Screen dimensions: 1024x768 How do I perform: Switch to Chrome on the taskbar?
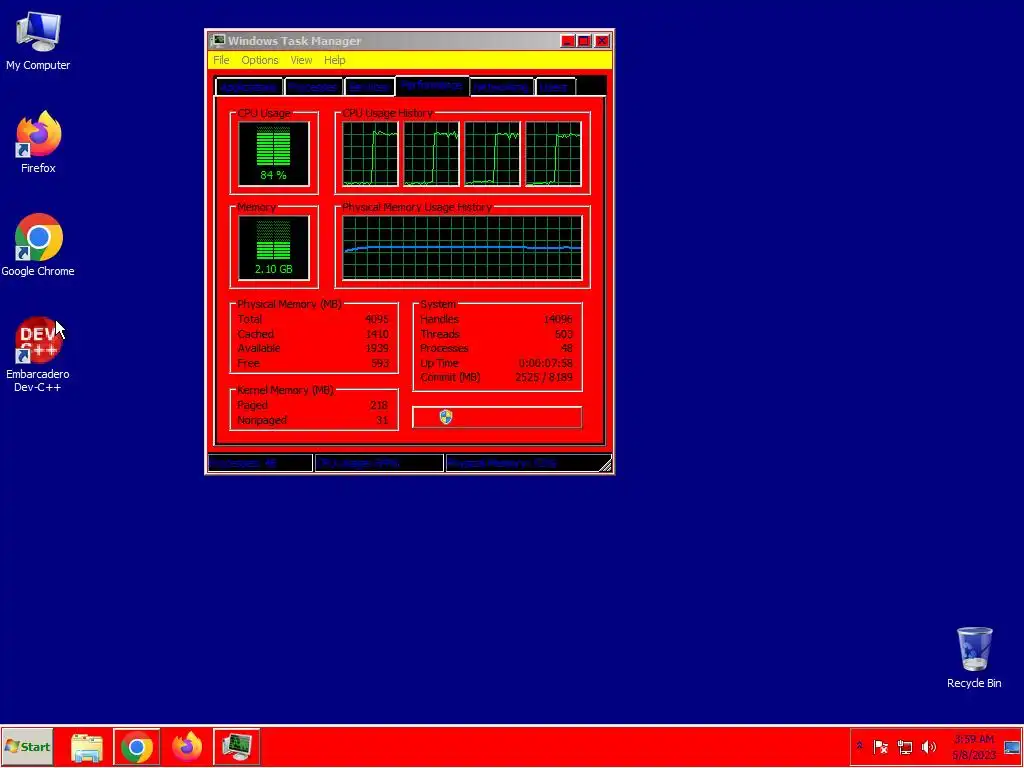(136, 746)
